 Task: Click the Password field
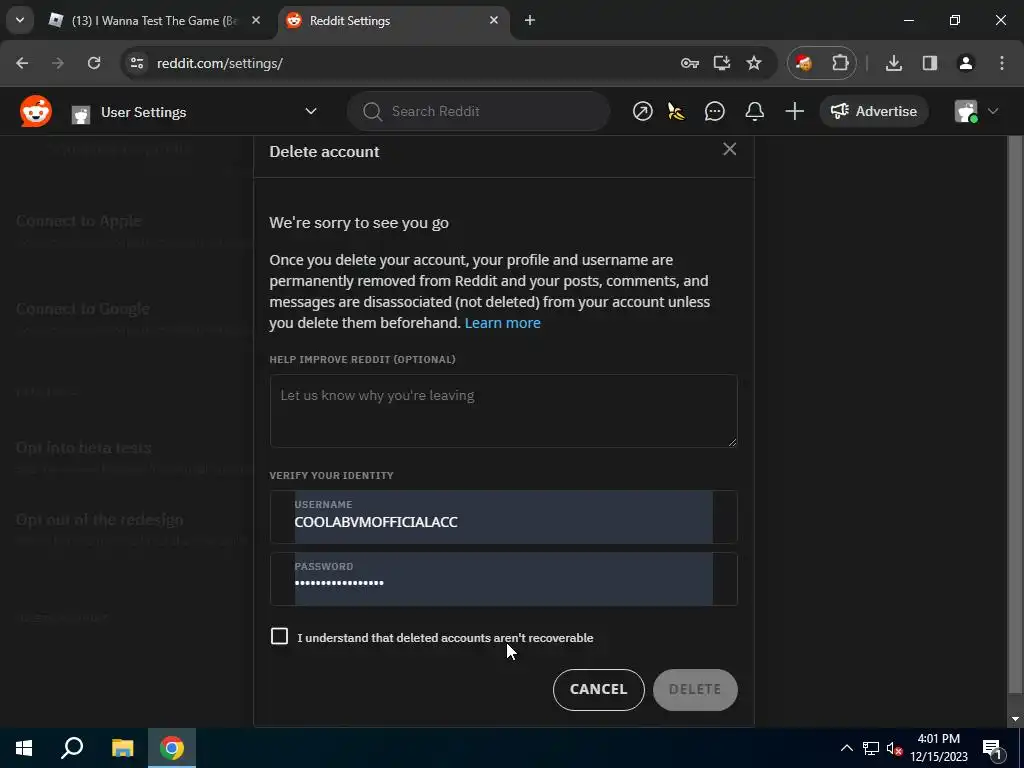(504, 579)
